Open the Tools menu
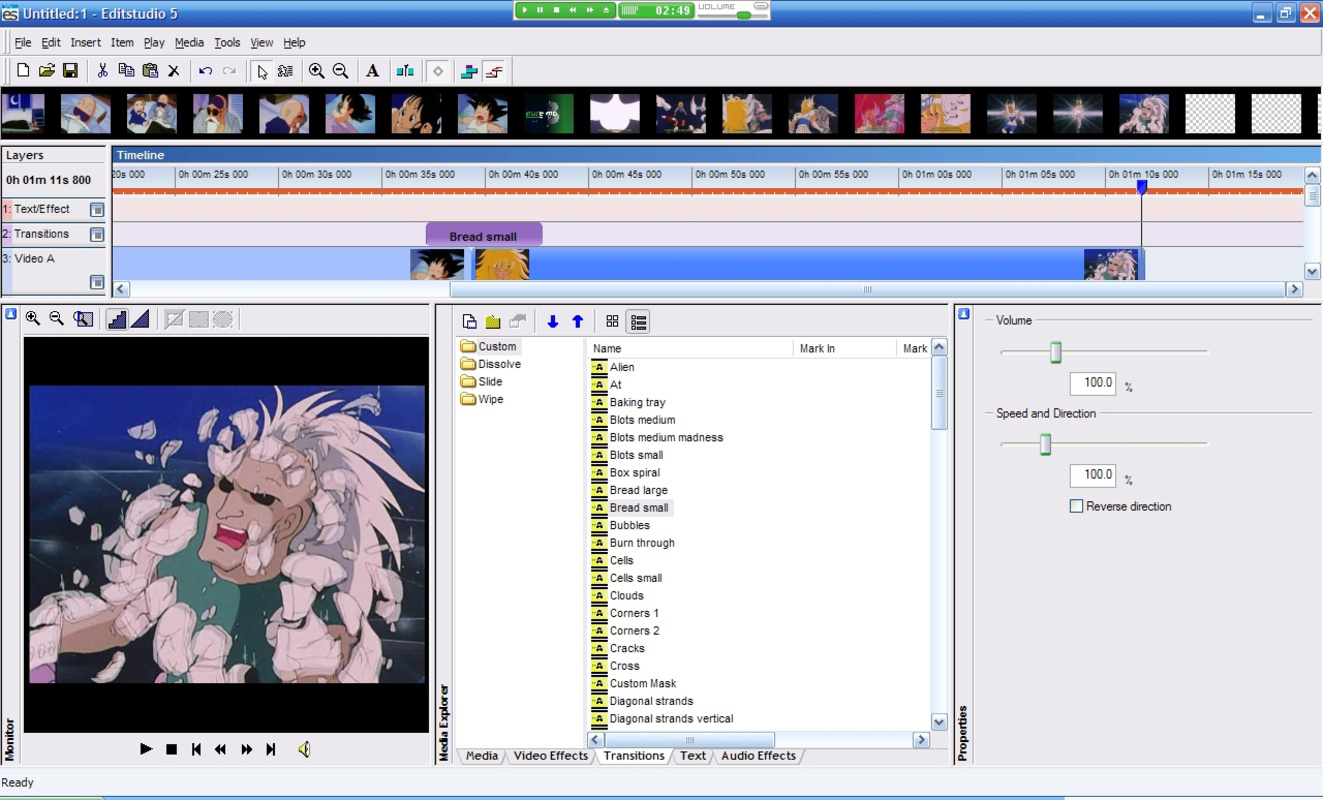The height and width of the screenshot is (800, 1323). 227,43
